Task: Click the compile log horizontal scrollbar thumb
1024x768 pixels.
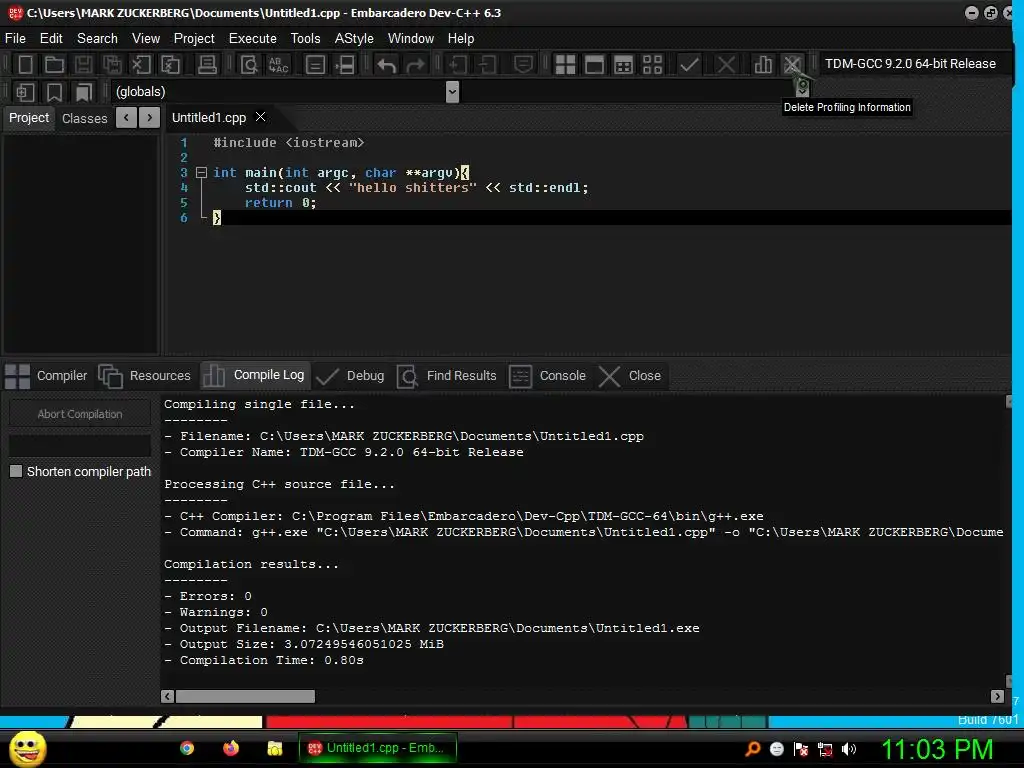Action: tap(245, 697)
